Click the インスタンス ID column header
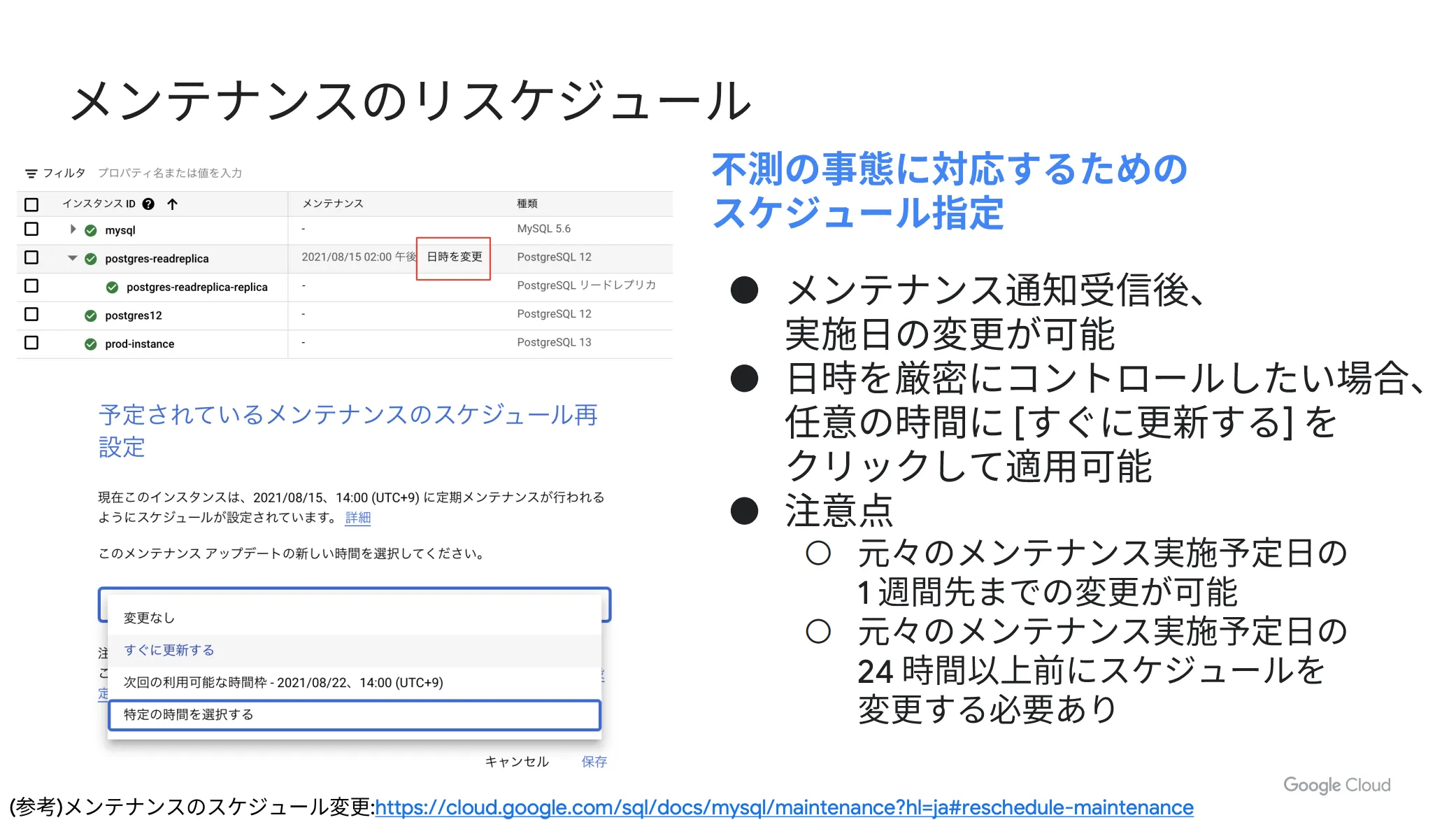 (x=99, y=204)
